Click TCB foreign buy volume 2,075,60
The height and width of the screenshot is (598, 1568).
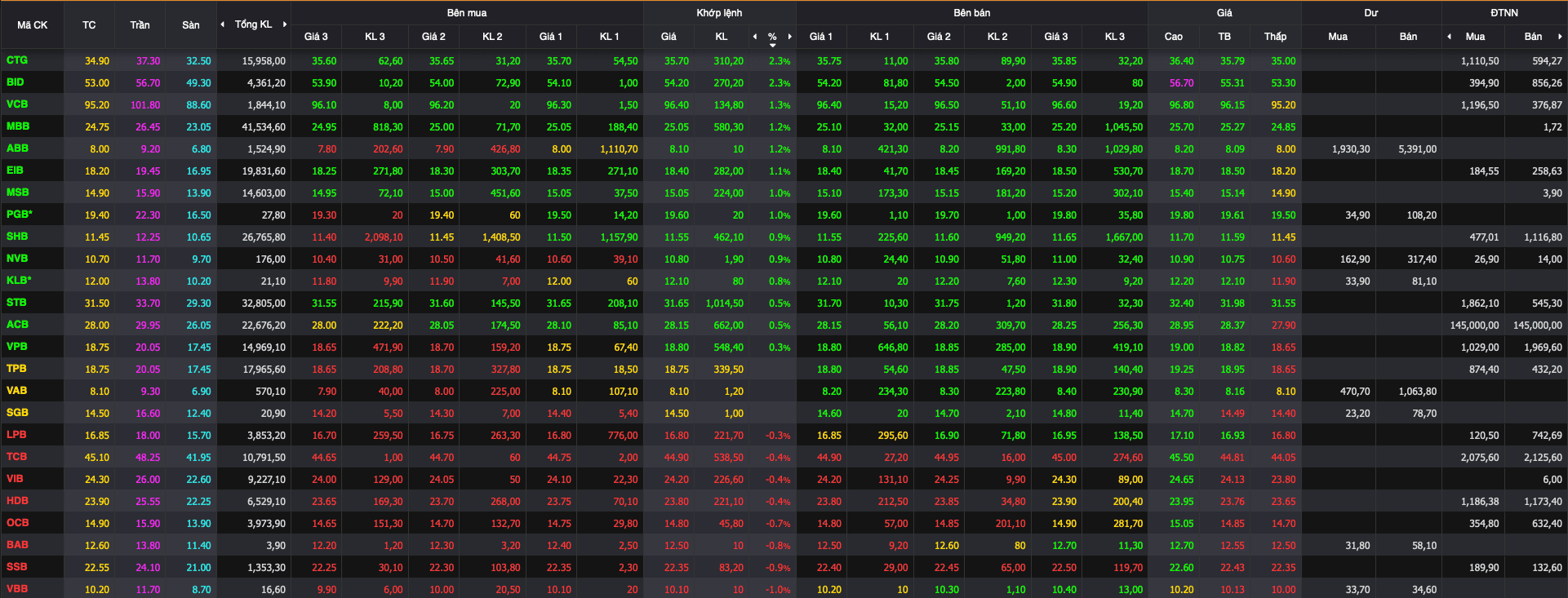[1480, 458]
